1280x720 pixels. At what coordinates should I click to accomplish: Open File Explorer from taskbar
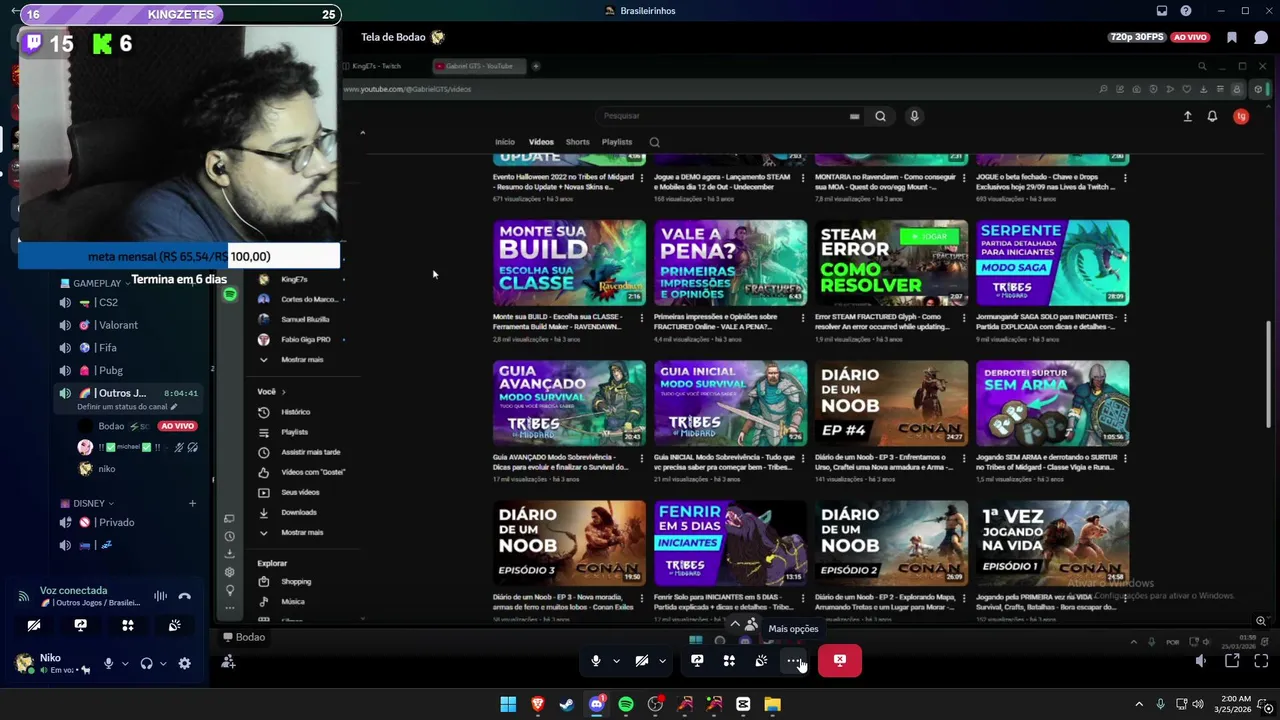click(x=772, y=704)
